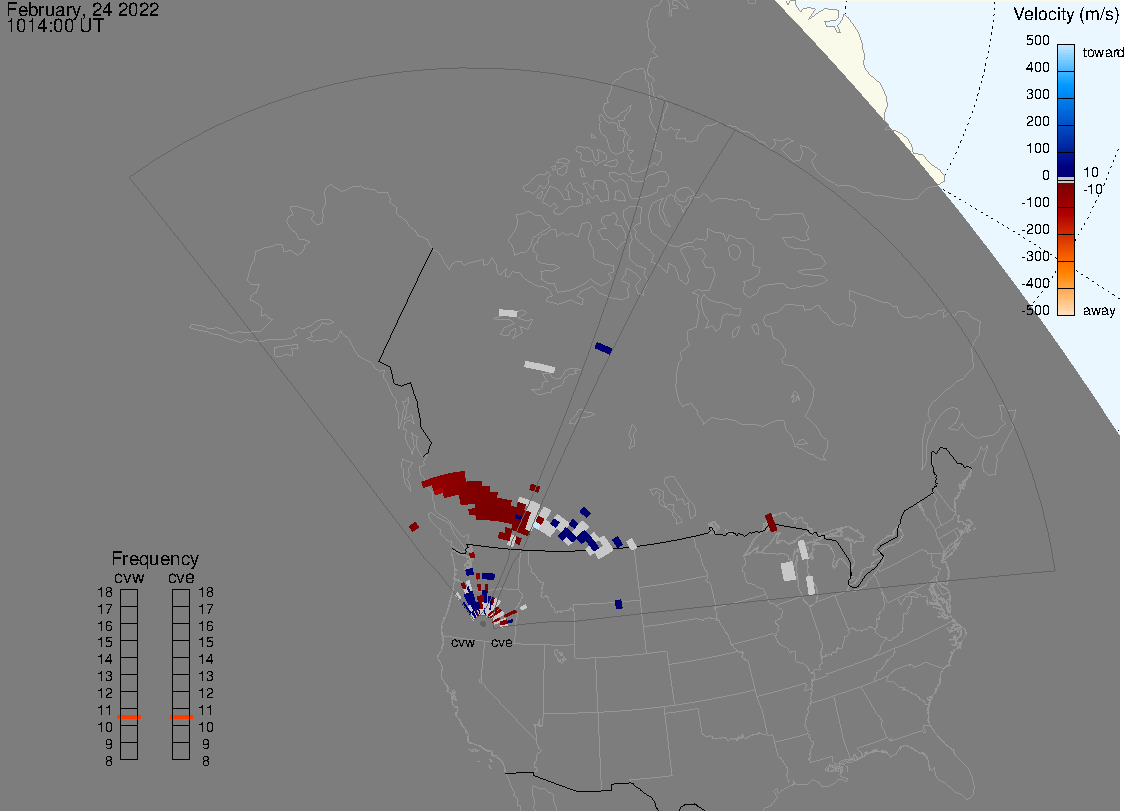Click the '8' label left of cvw bar
Image resolution: width=1124 pixels, height=811 pixels.
[109, 762]
